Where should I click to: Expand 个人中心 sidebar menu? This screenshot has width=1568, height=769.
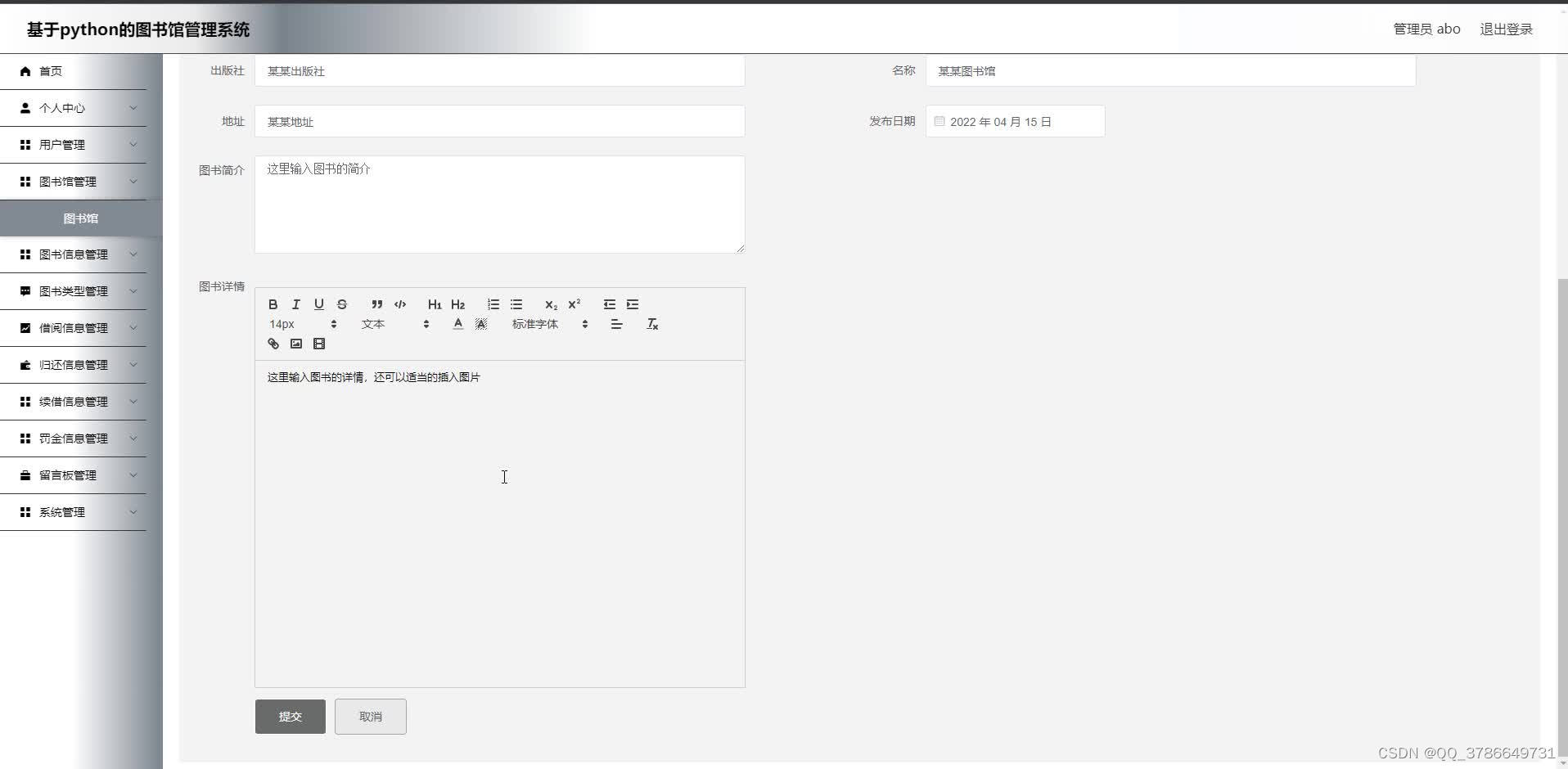click(x=74, y=108)
